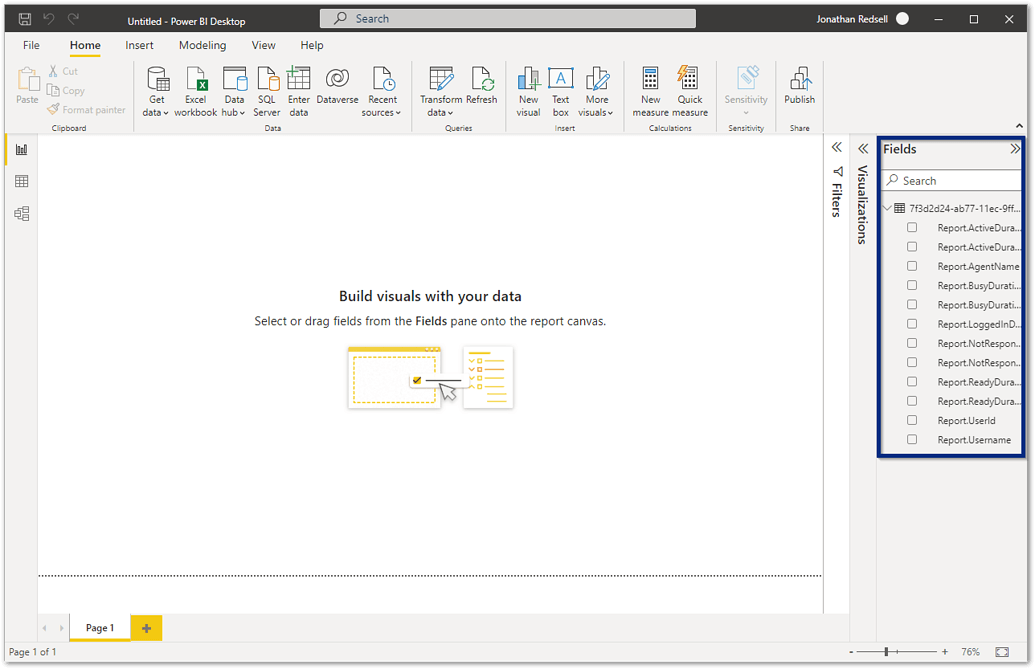Enable the Report.UserId field
This screenshot has width=1035, height=669.
911,420
